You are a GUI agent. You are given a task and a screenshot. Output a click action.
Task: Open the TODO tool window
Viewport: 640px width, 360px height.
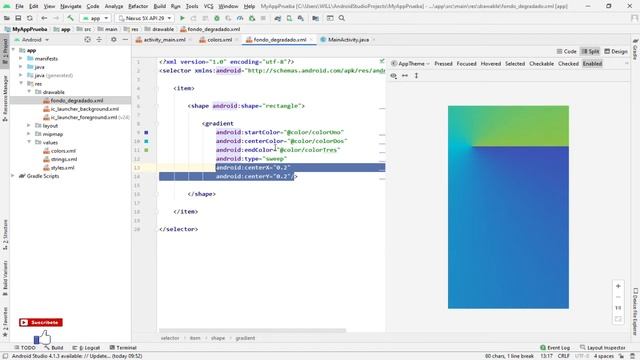click(x=25, y=348)
